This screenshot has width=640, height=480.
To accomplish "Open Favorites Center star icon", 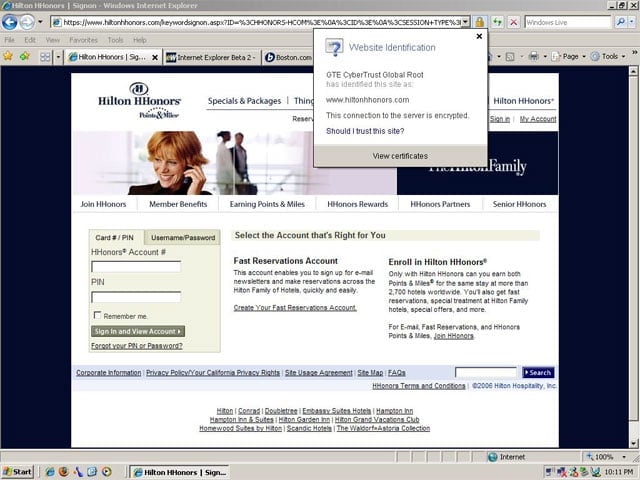I will click(x=8, y=56).
